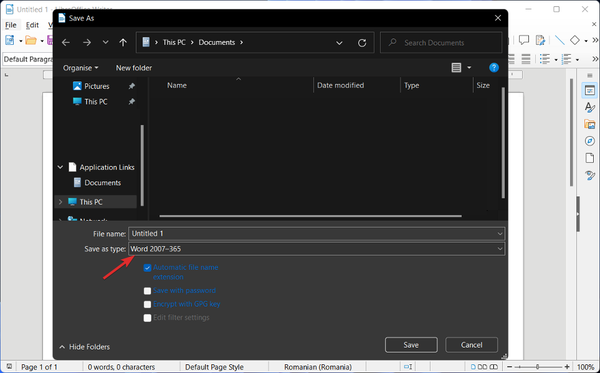
Task: Open the Help question mark icon
Action: pos(494,68)
